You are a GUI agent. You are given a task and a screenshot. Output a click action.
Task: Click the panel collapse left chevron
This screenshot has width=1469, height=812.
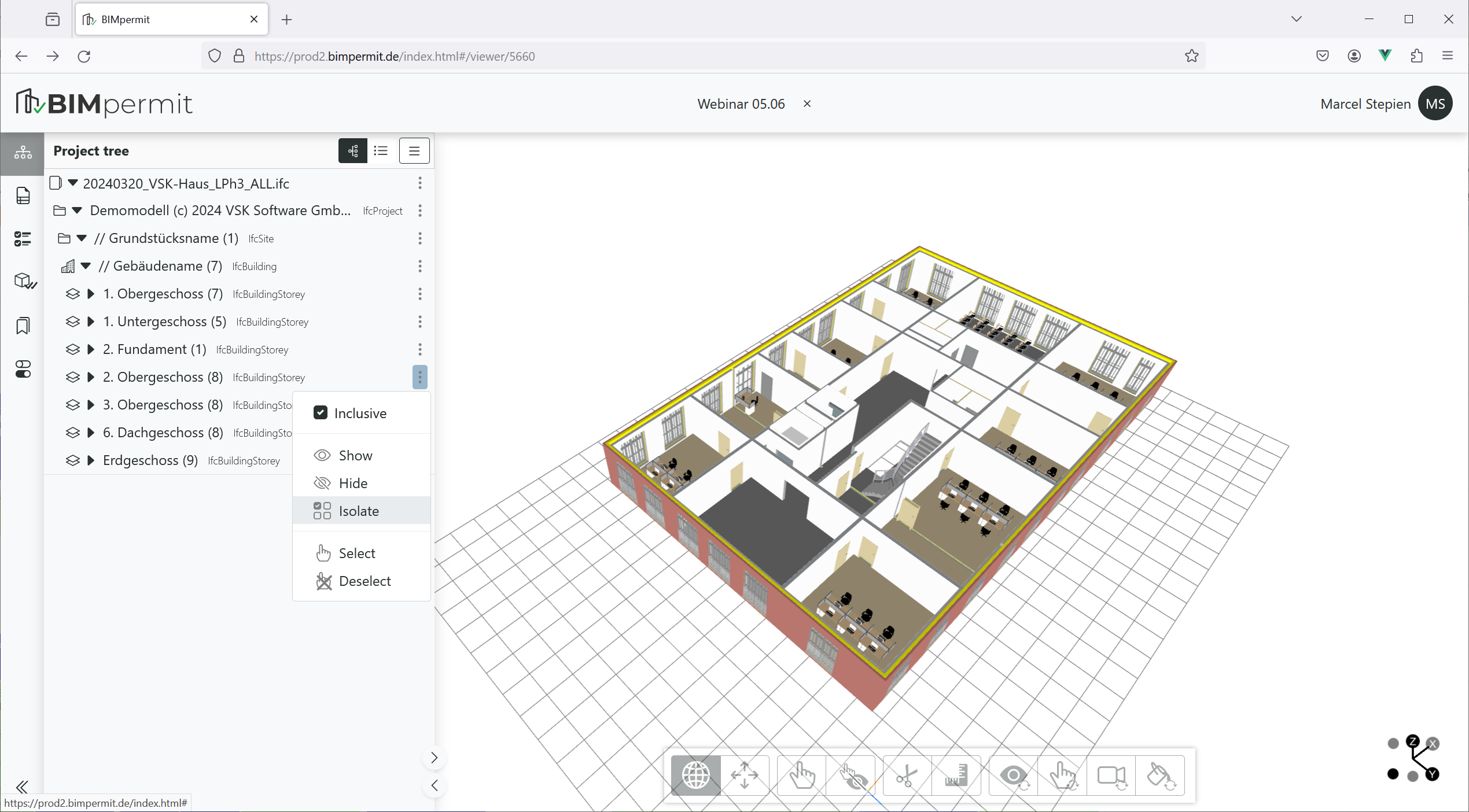(x=435, y=785)
